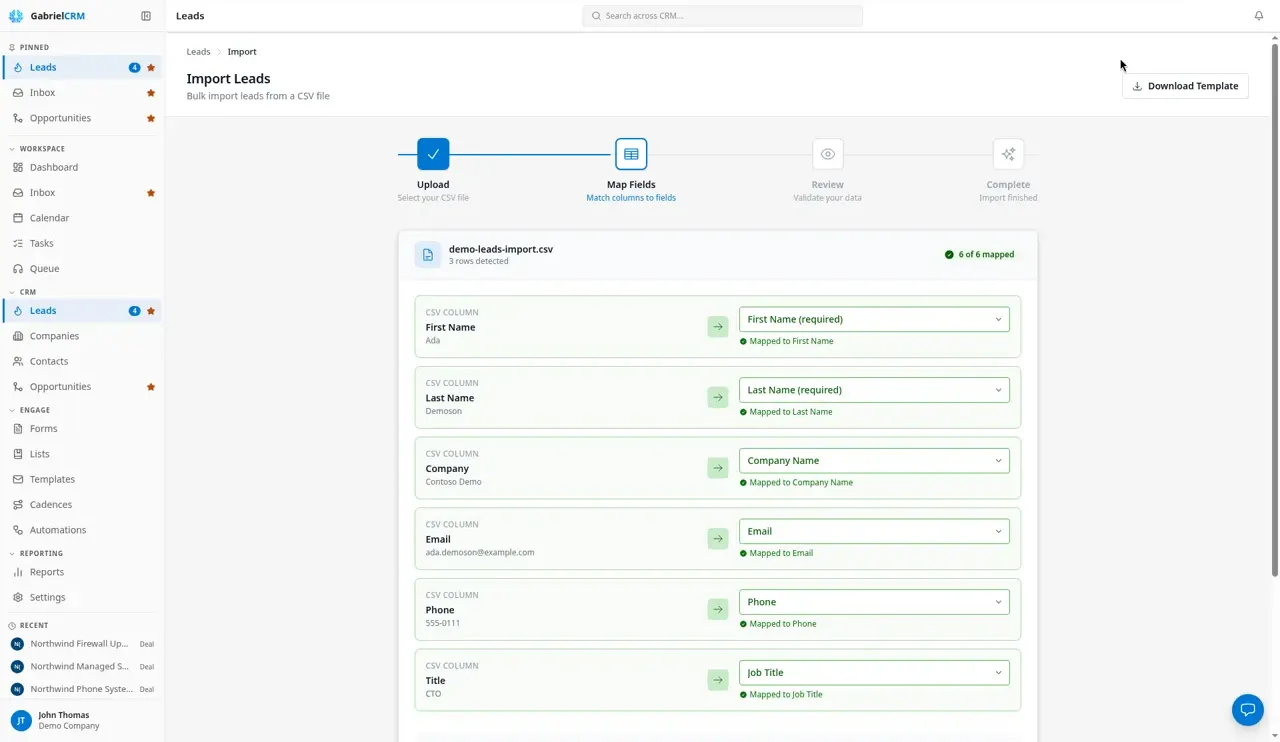This screenshot has width=1280, height=742.
Task: Click the Leads breadcrumb link
Action: click(198, 51)
